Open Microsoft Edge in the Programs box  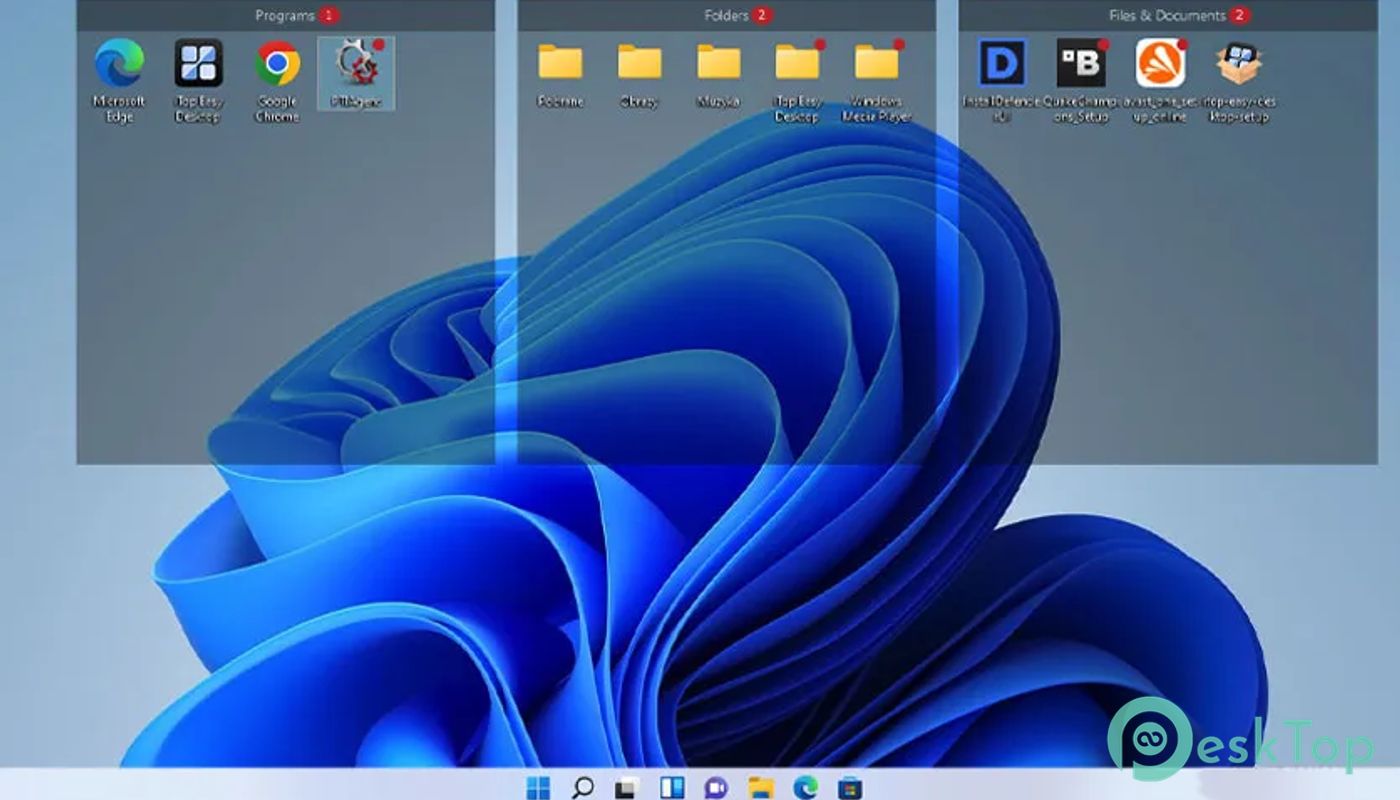[119, 64]
